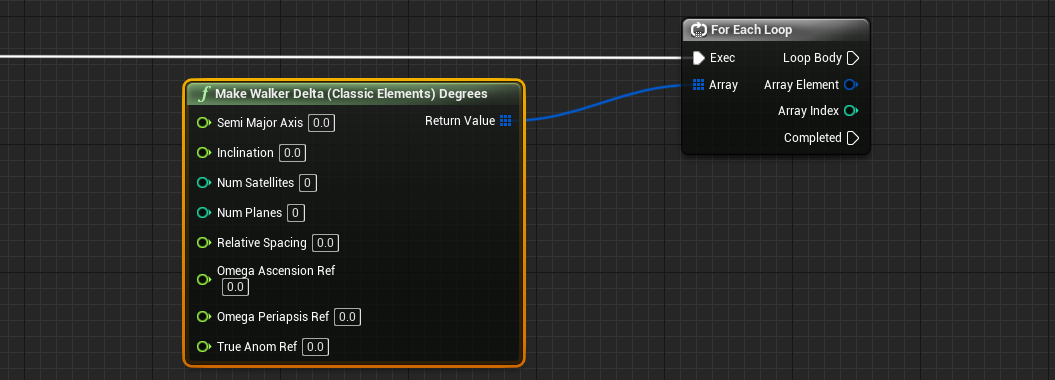Click the Array input pin on loop
This screenshot has height=380, width=1055.
(x=698, y=85)
